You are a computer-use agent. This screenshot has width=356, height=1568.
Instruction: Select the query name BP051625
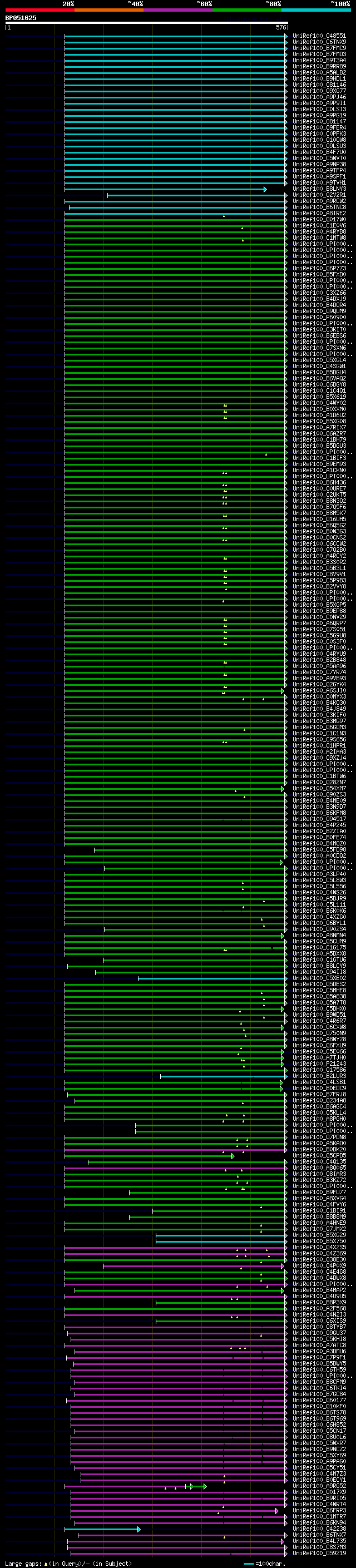21,18
